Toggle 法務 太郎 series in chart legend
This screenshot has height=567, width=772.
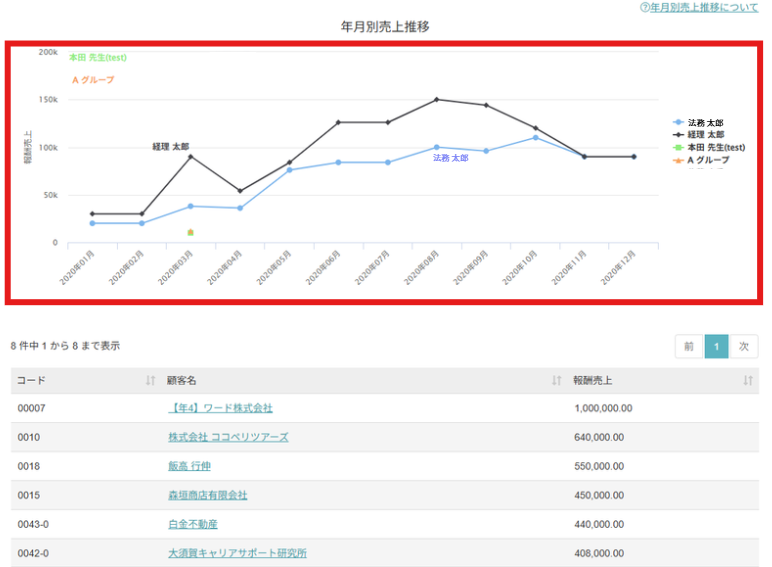coord(705,122)
